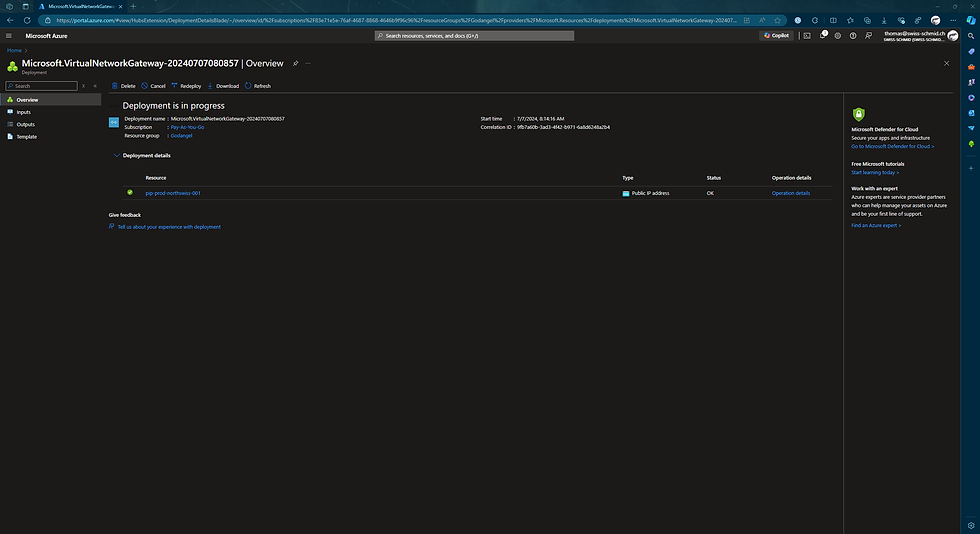Viewport: 980px width, 534px height.
Task: Open the notifications bell in Azure header
Action: pos(822,36)
